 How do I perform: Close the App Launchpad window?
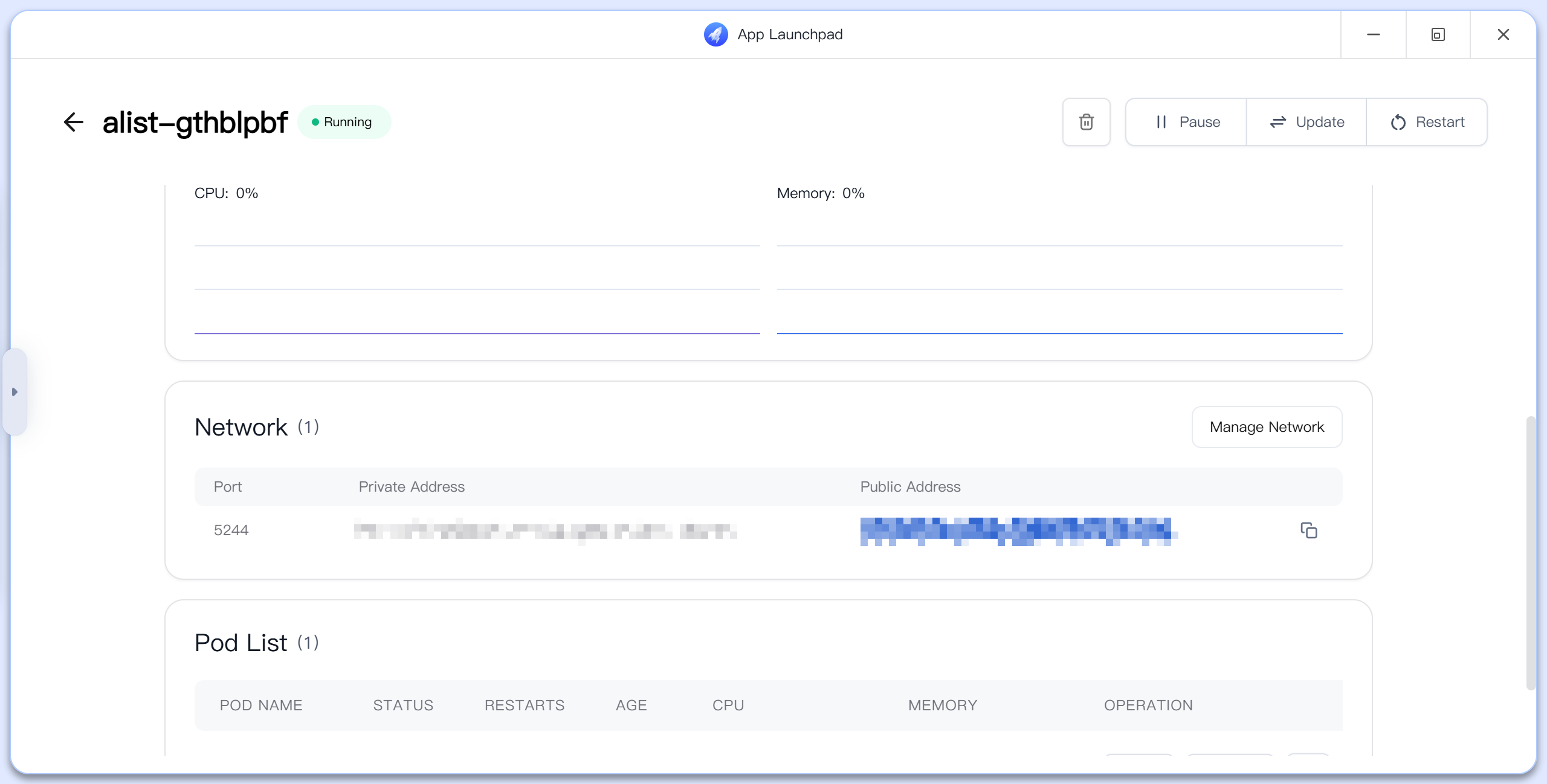tap(1503, 34)
